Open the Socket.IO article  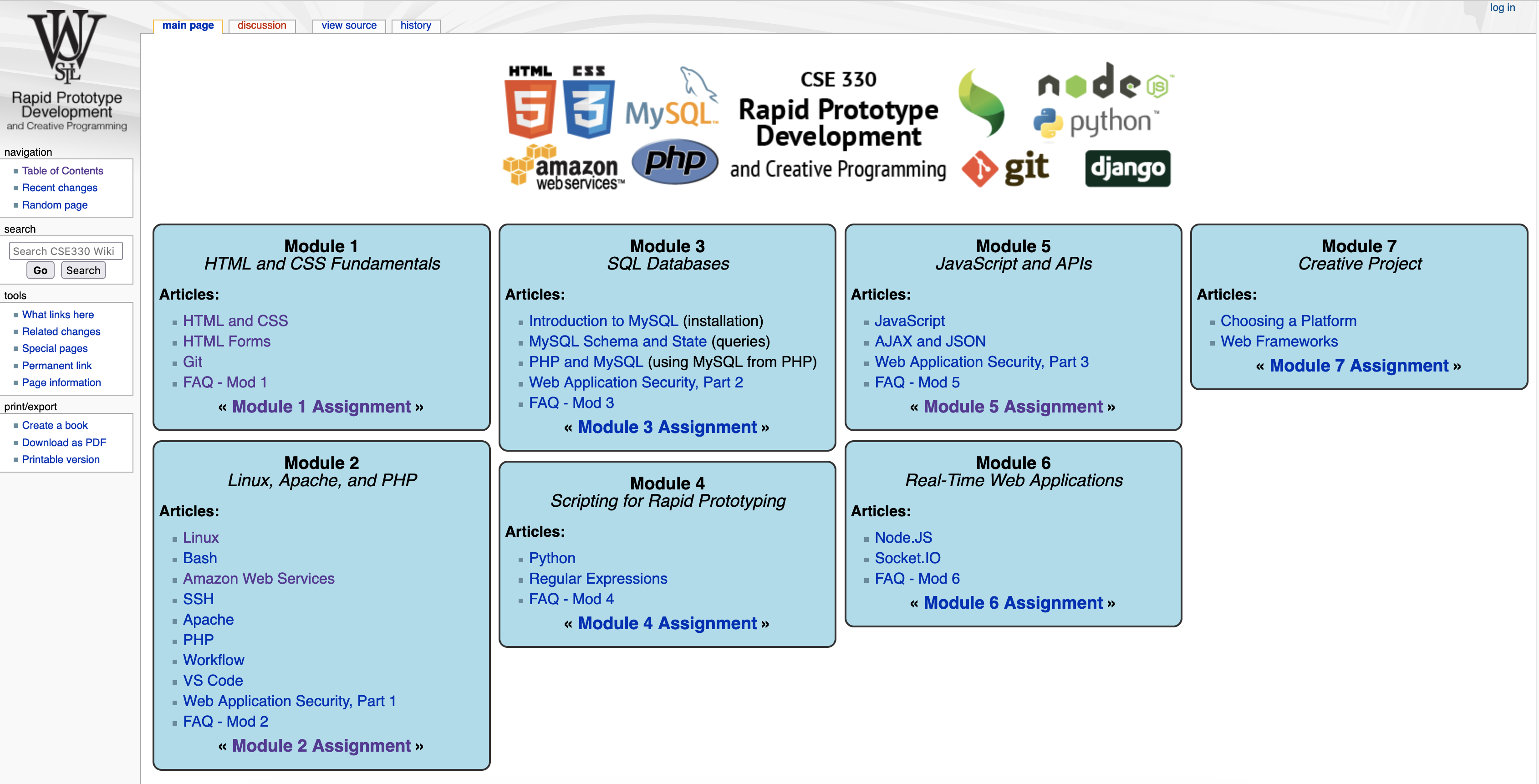click(907, 558)
